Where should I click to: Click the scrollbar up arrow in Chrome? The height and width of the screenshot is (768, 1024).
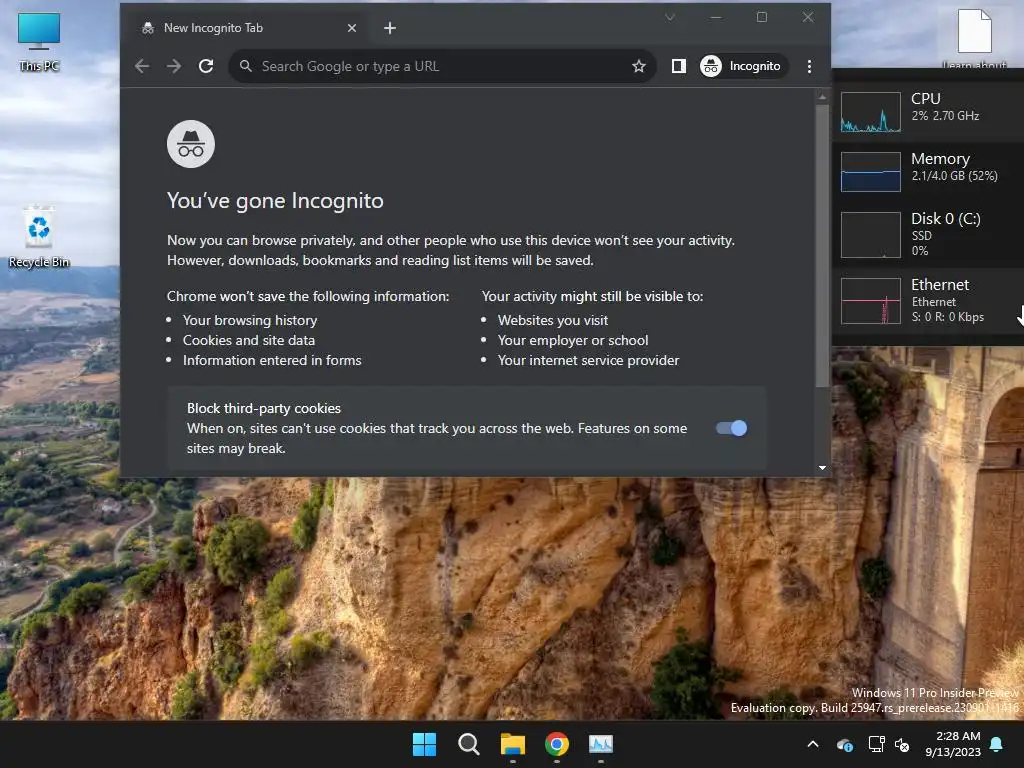(x=822, y=97)
